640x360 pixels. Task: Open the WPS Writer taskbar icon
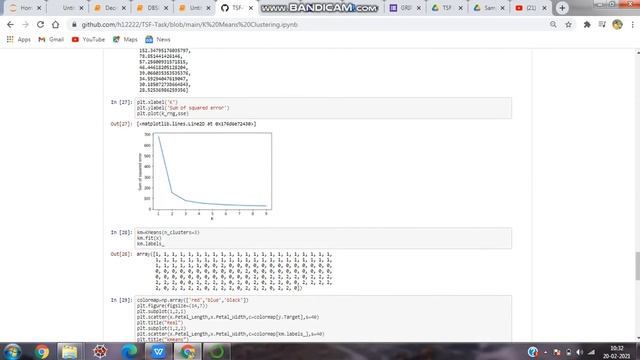[158, 351]
